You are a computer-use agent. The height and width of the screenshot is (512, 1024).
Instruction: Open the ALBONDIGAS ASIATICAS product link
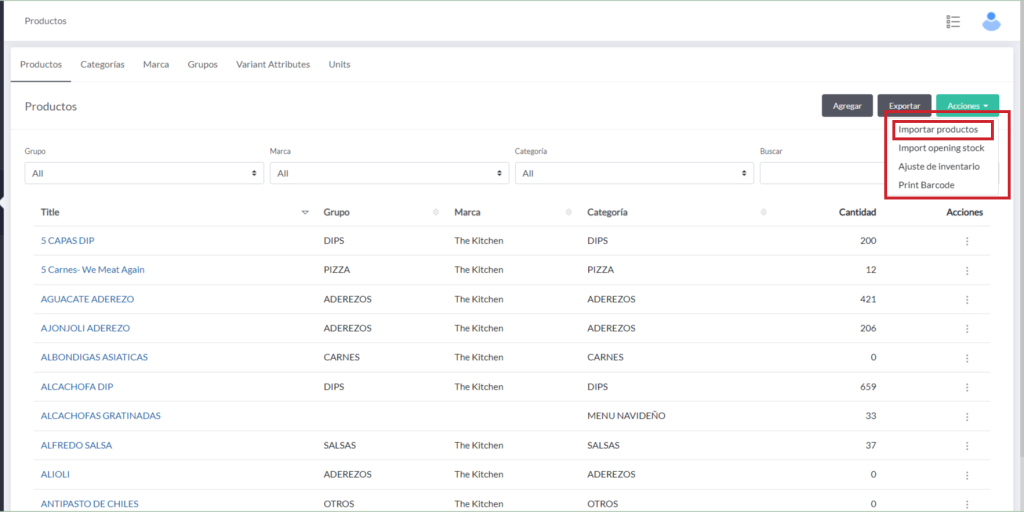(x=94, y=357)
